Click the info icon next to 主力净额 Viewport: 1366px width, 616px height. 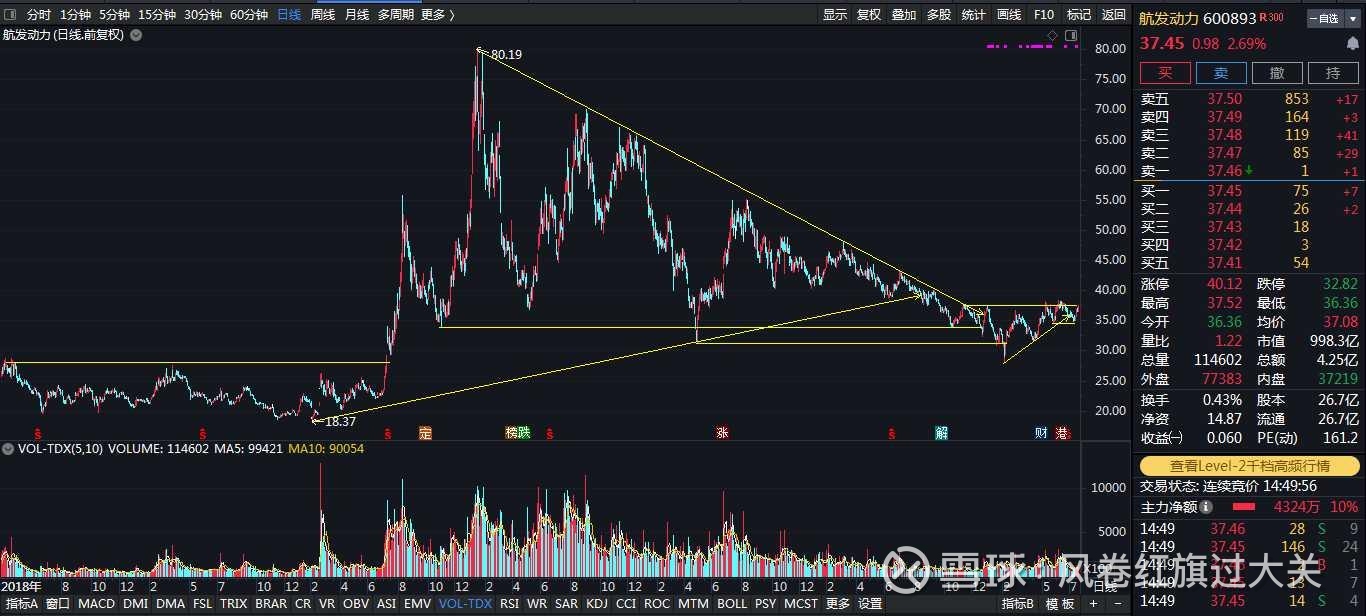tap(1206, 508)
